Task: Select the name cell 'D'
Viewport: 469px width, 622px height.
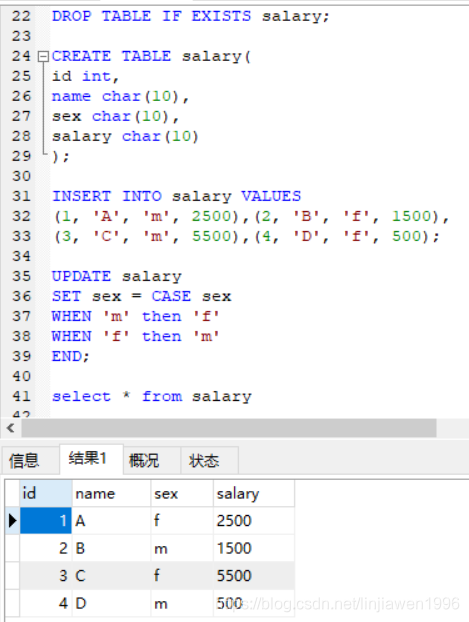Action: [111, 603]
